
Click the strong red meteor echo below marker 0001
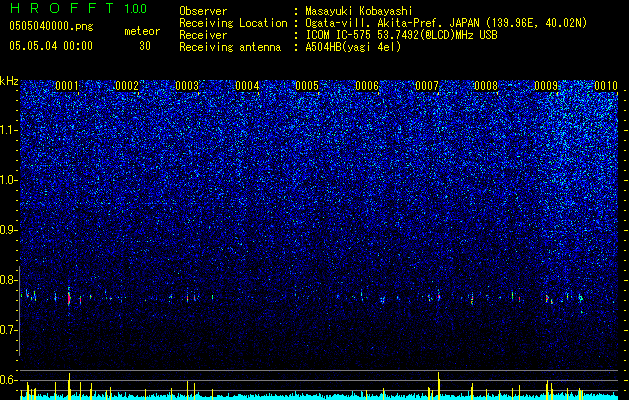69,298
